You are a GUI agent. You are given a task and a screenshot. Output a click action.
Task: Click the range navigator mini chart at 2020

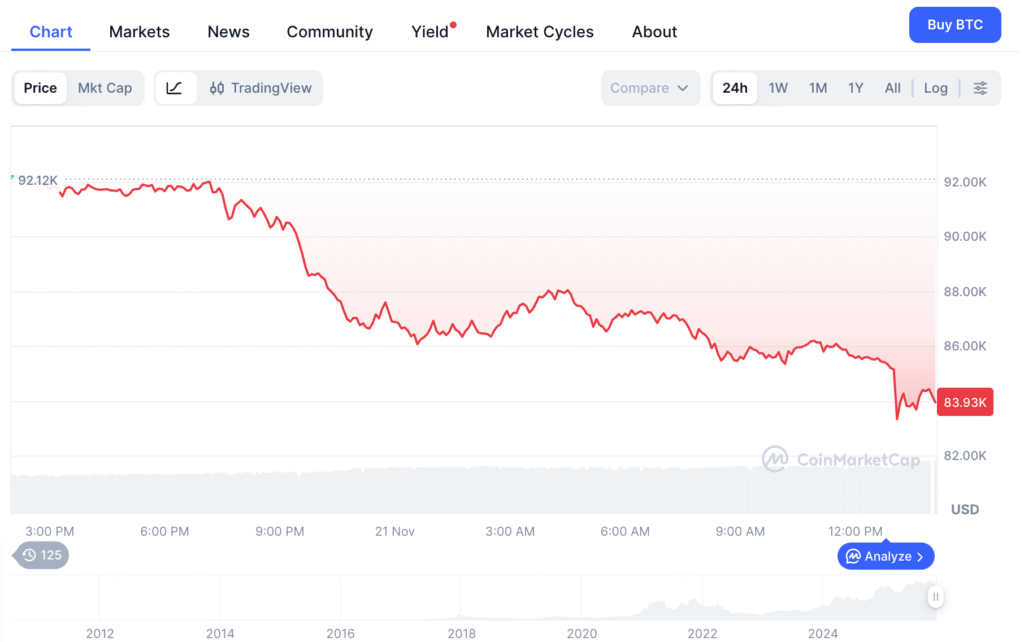581,606
